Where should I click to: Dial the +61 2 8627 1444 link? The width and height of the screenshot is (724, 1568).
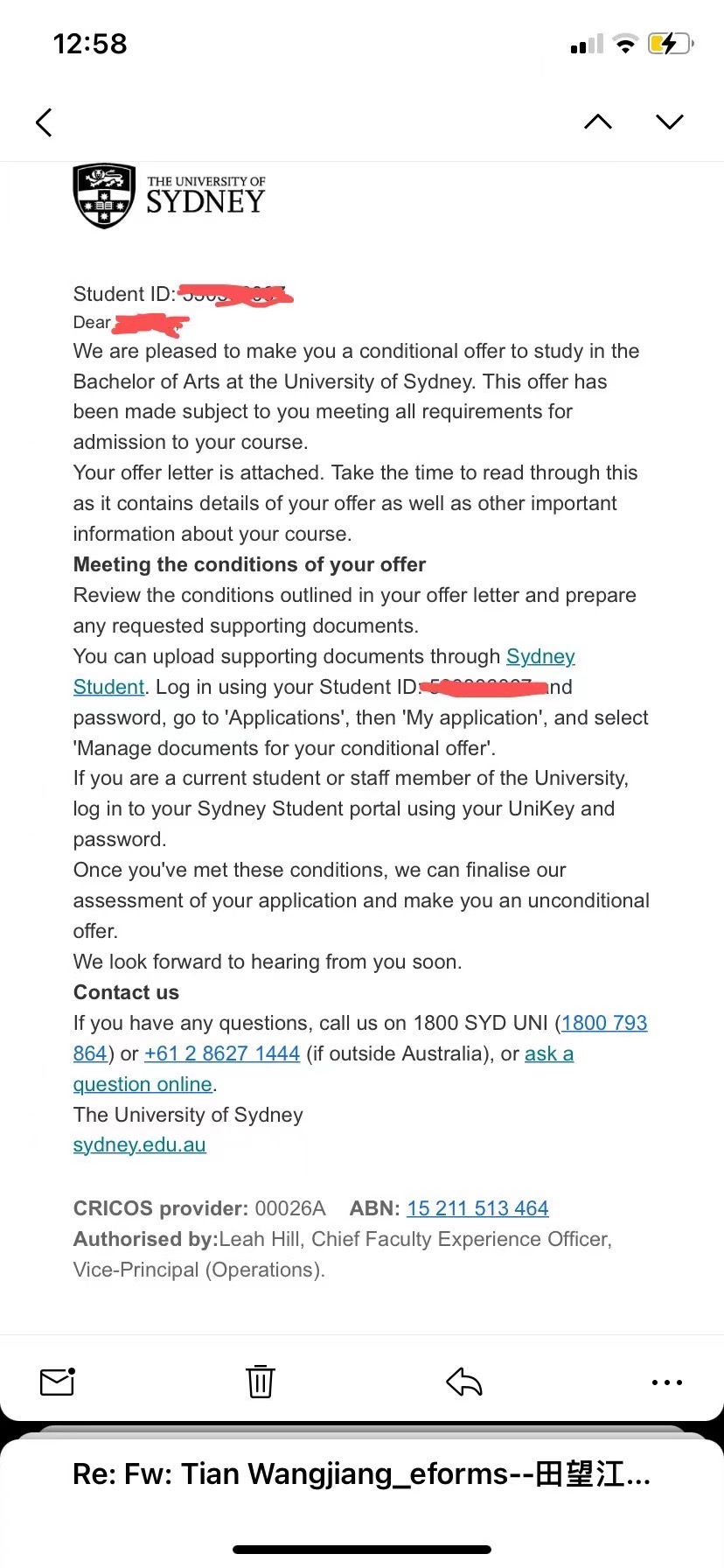[222, 1053]
